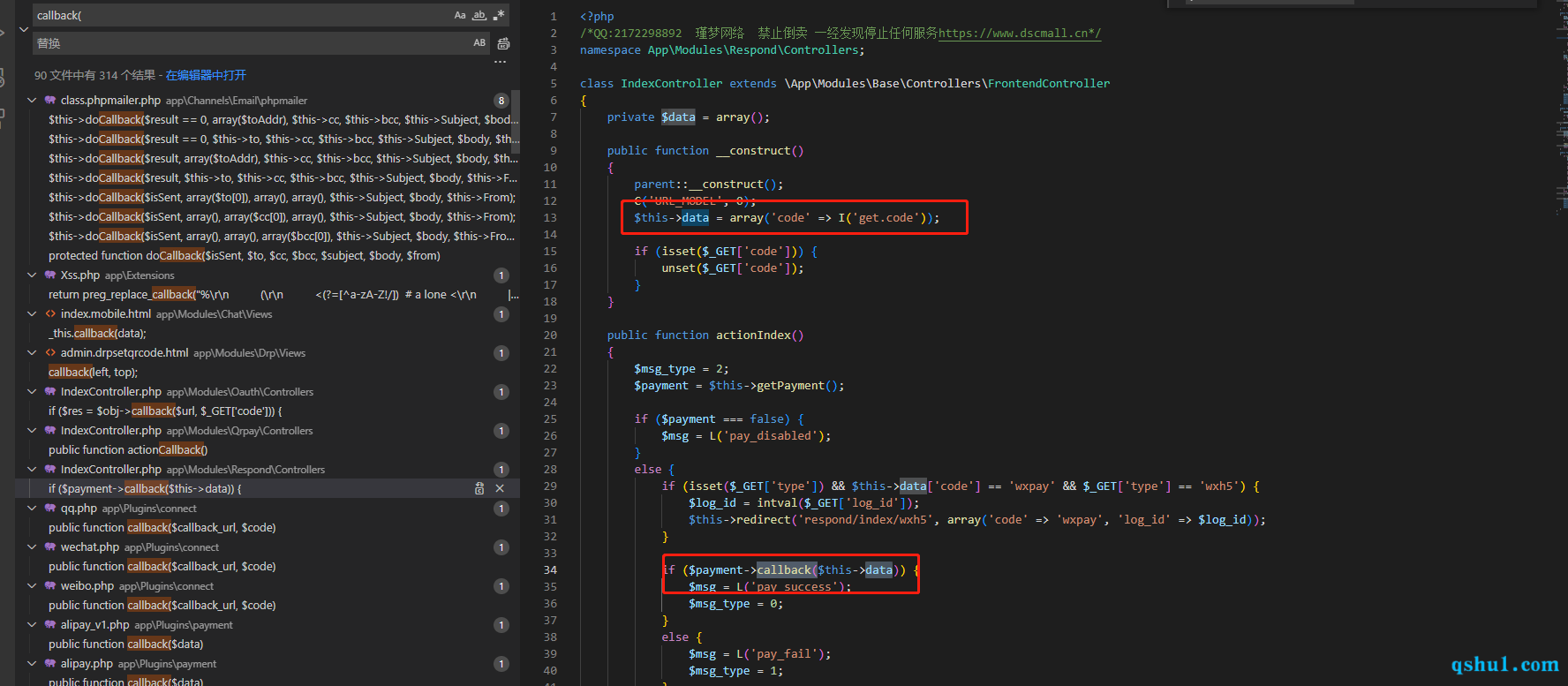Collapse class.phpmailer.php results group
Image resolution: width=1568 pixels, height=686 pixels.
(x=32, y=101)
